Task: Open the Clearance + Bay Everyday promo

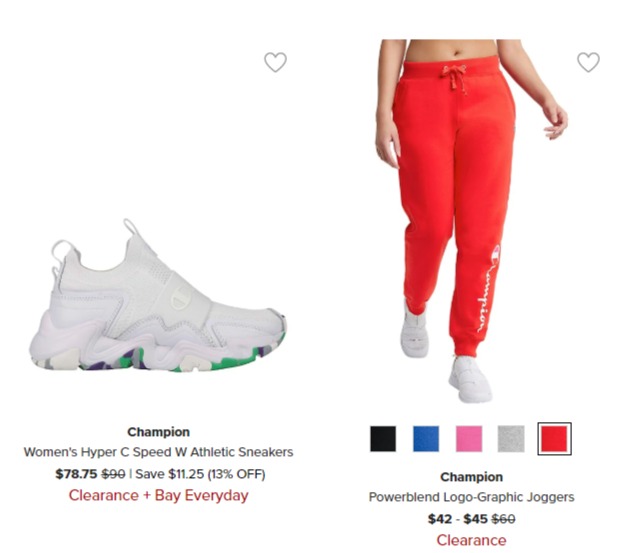Action: [x=158, y=495]
